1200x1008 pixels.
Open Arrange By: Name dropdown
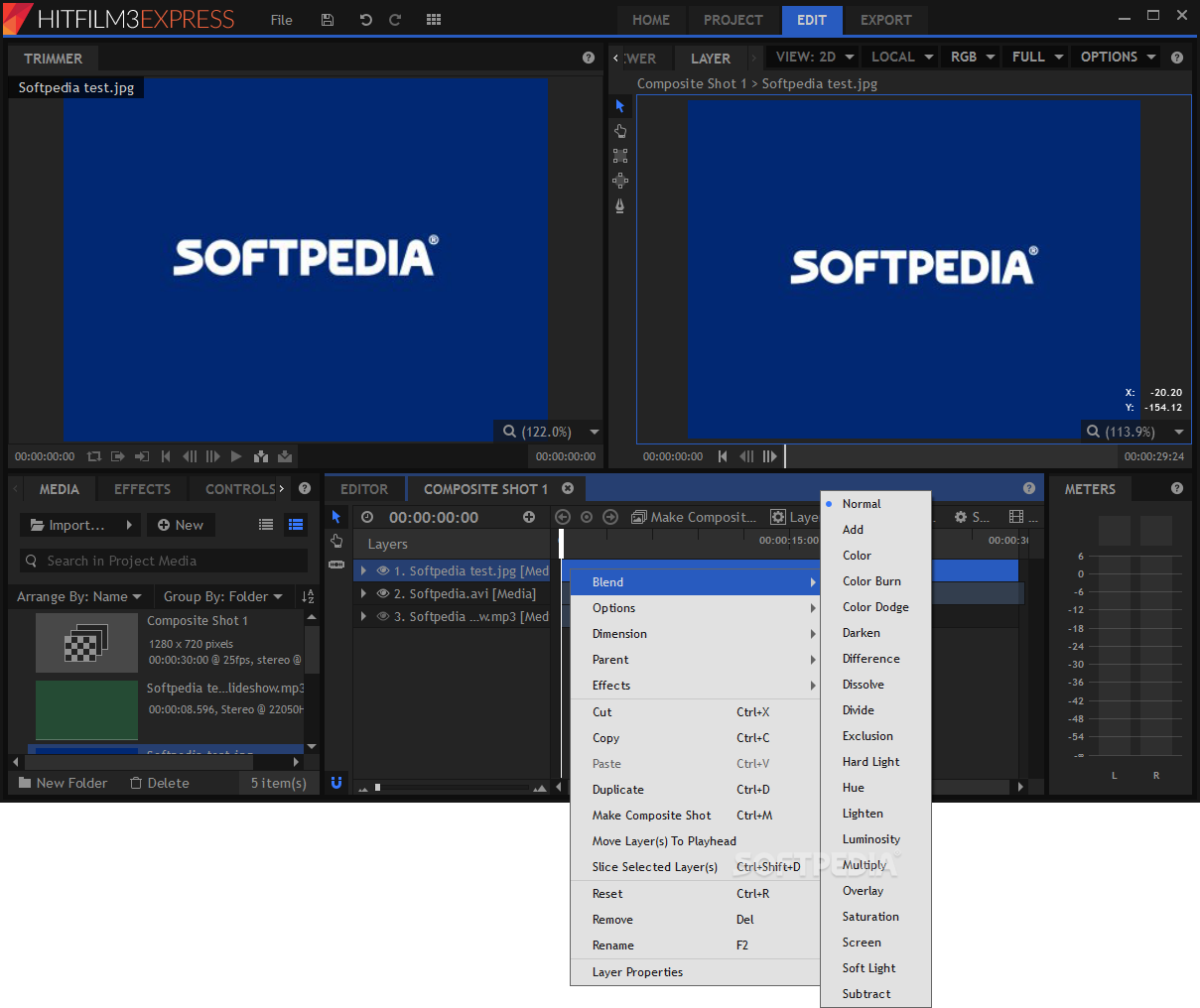click(x=79, y=596)
